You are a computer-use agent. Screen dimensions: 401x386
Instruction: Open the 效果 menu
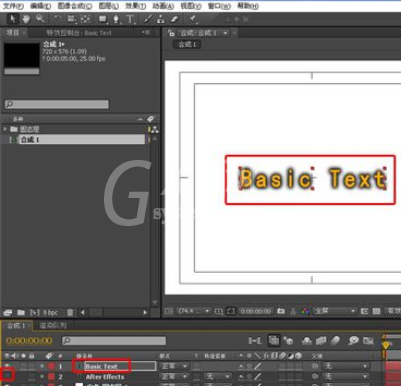[136, 6]
